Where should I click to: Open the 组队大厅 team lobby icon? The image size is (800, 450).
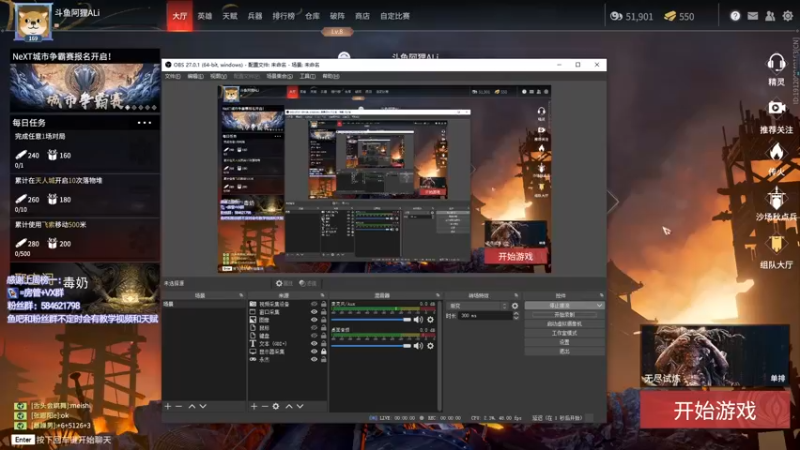click(776, 244)
